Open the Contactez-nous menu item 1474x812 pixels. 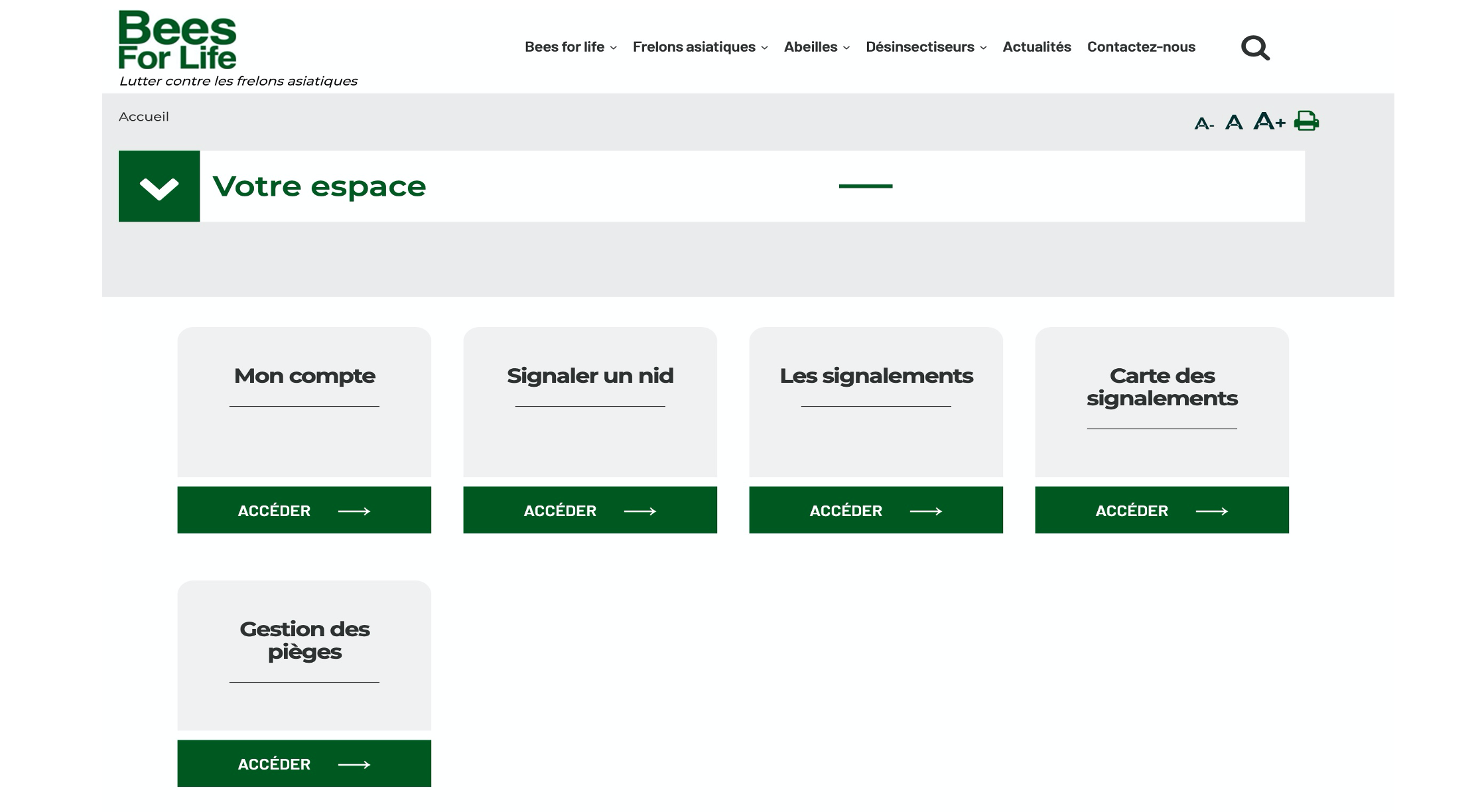pyautogui.click(x=1141, y=47)
